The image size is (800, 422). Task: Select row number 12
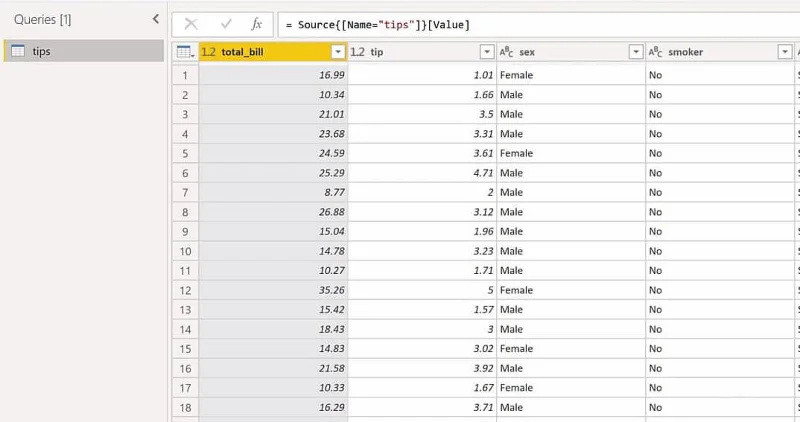(x=185, y=290)
